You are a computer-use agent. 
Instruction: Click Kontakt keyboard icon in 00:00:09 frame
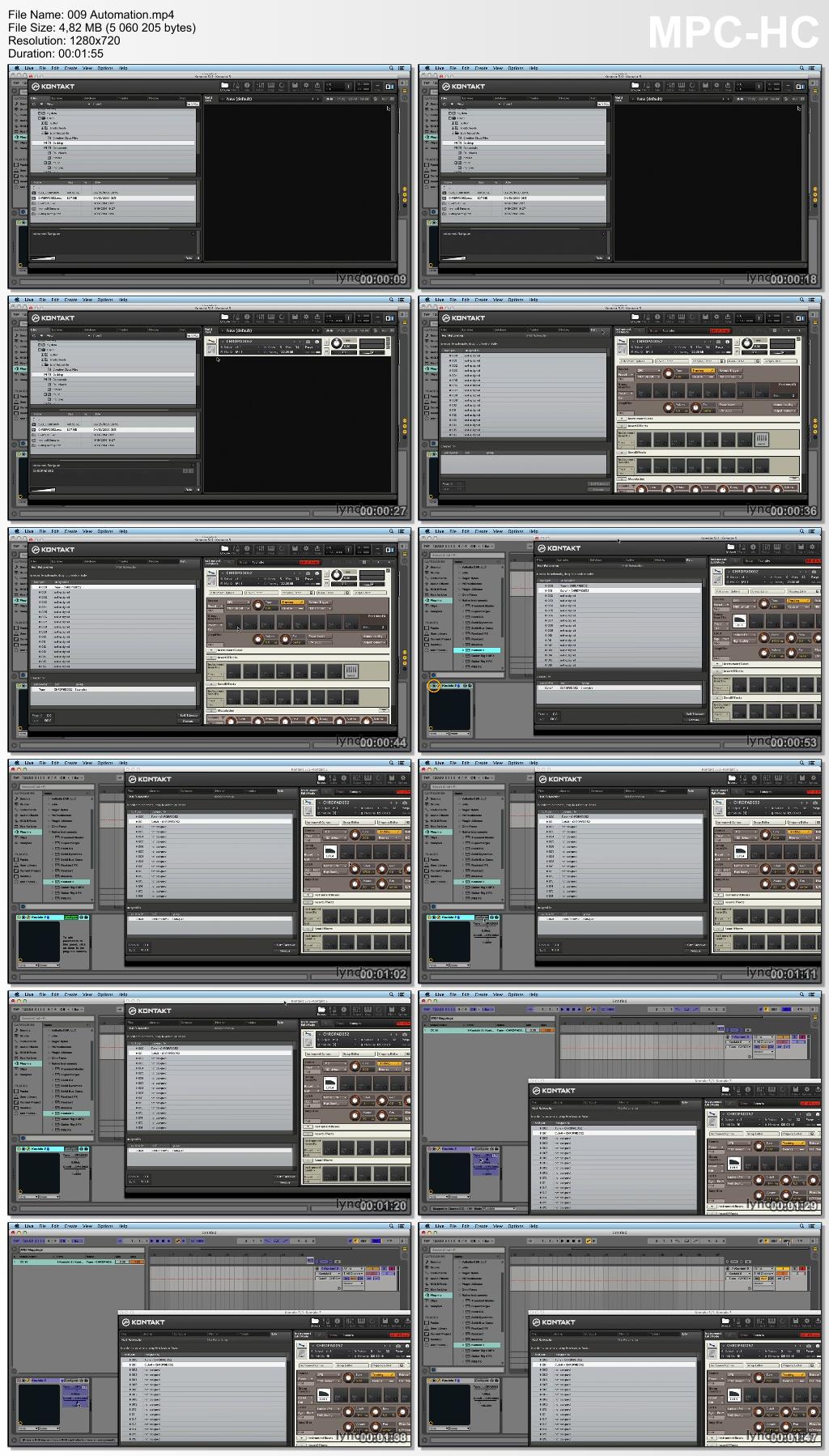pos(270,85)
